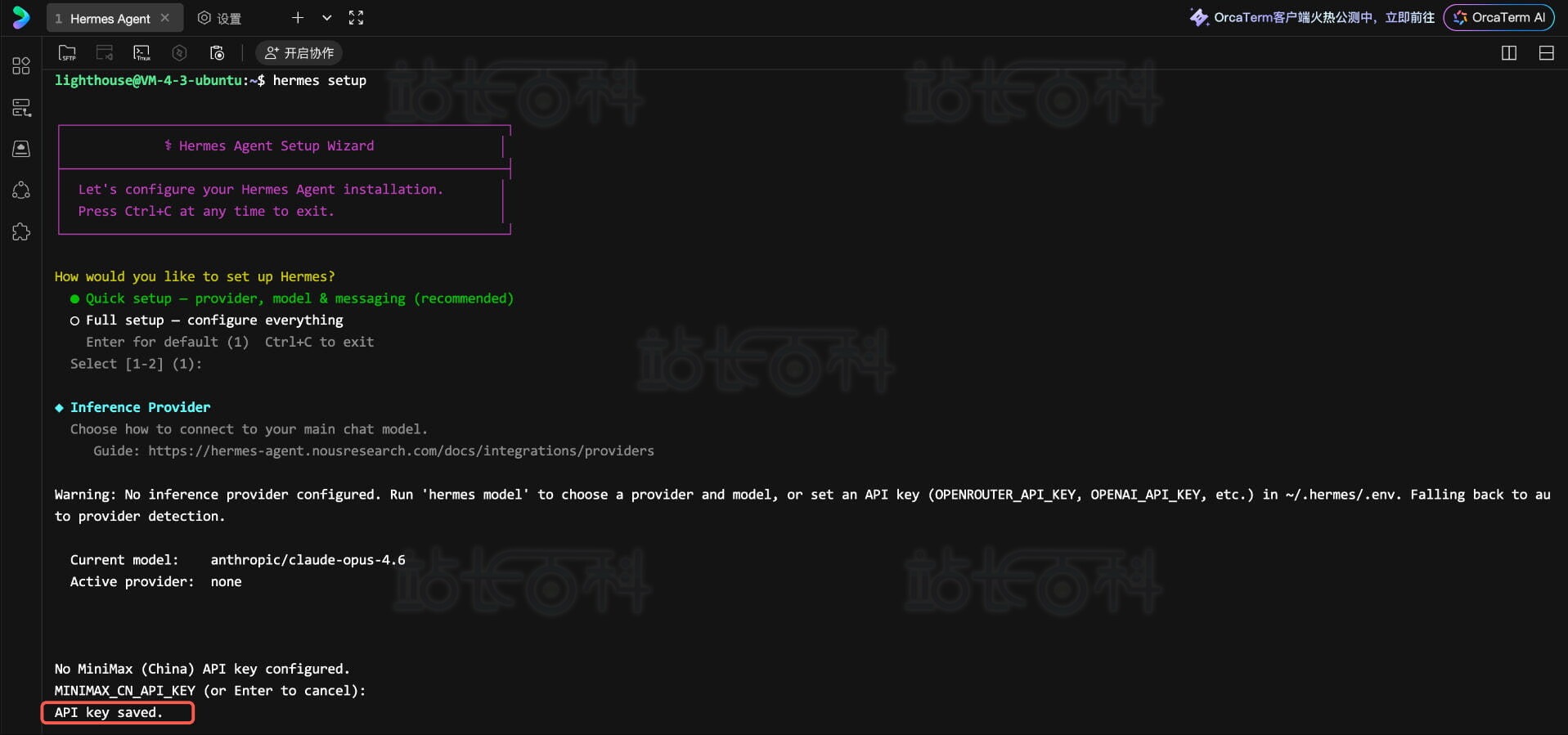Open the cloud drive icon in sidebar
The image size is (1568, 735).
tap(21, 149)
